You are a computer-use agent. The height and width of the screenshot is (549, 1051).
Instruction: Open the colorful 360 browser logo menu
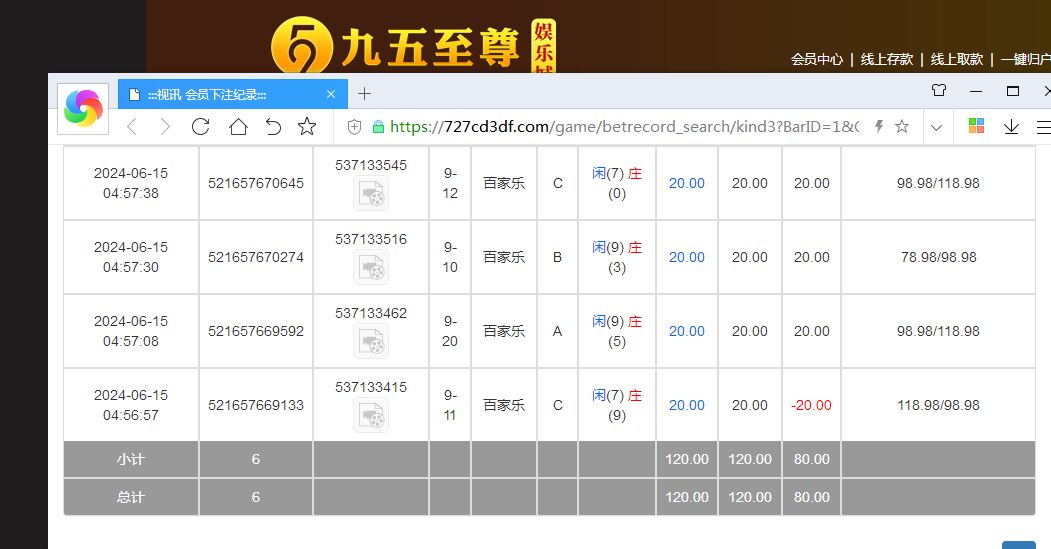(83, 108)
